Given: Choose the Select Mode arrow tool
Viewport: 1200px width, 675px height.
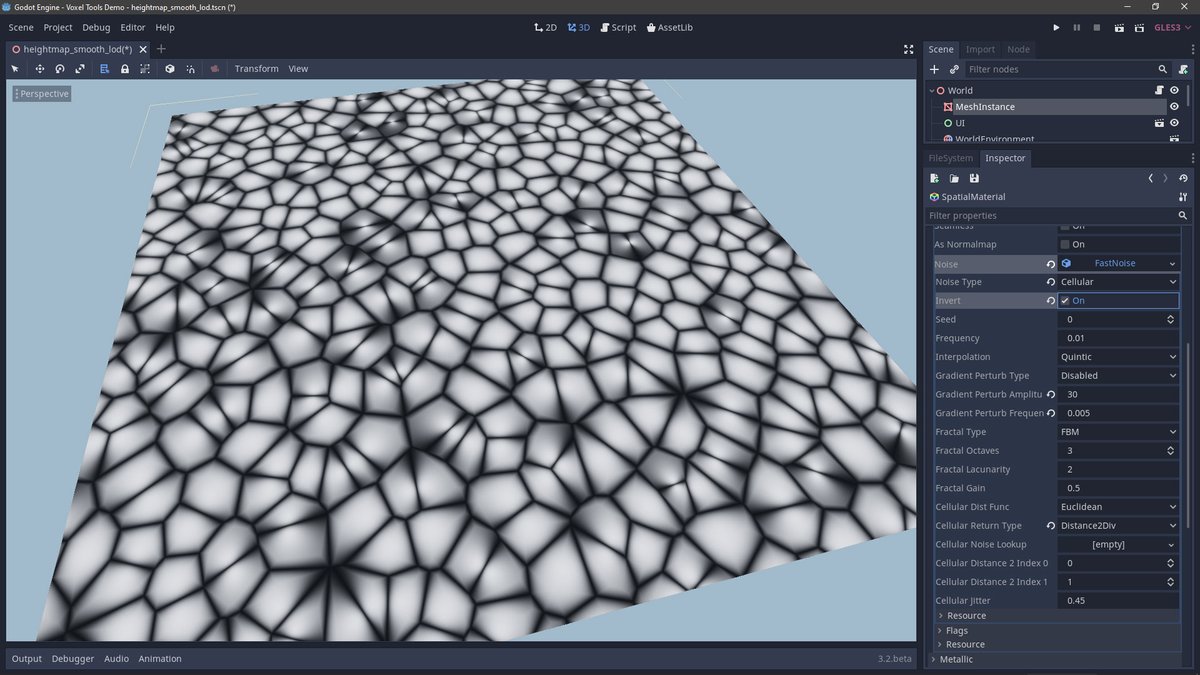Looking at the screenshot, I should click(15, 69).
